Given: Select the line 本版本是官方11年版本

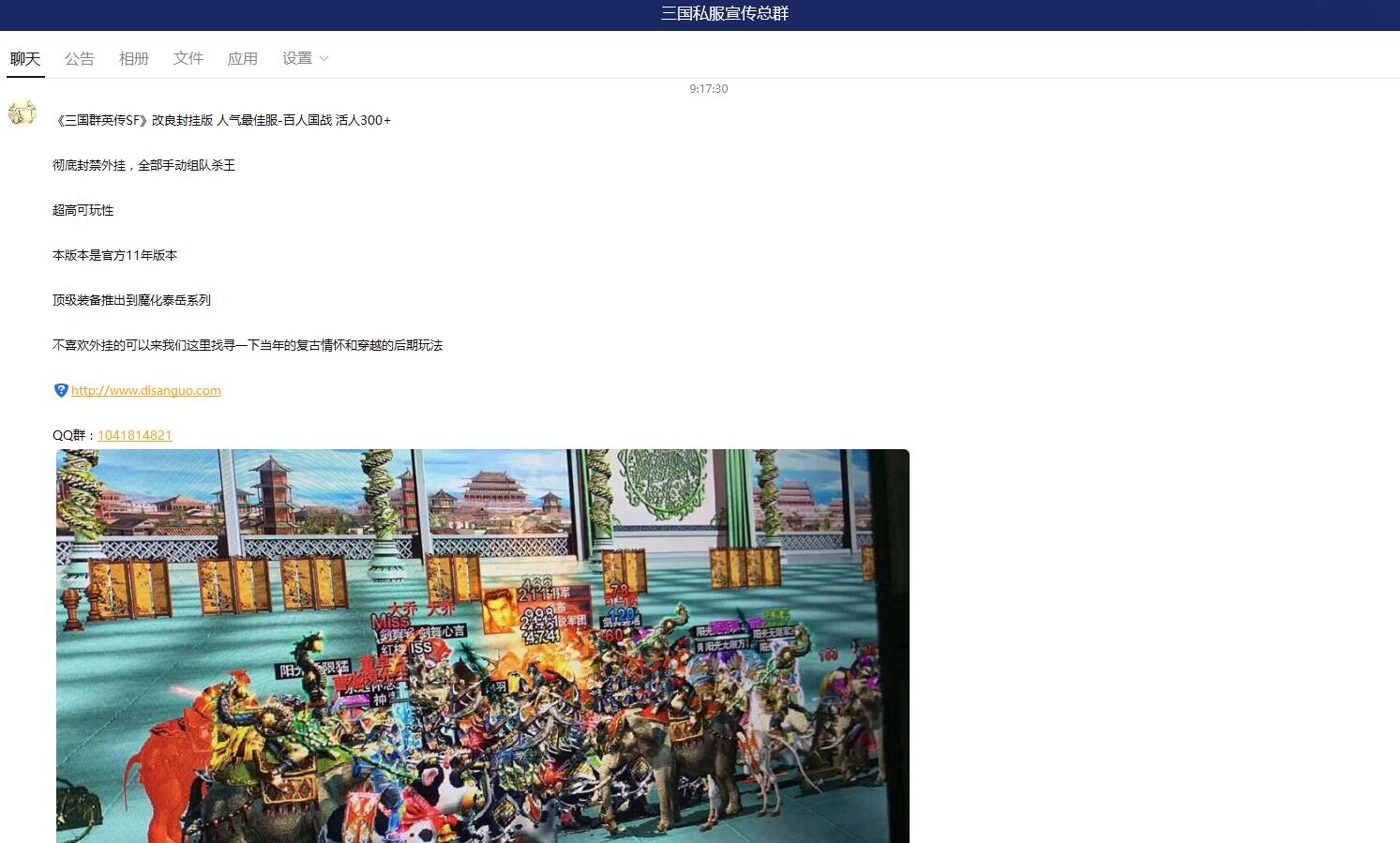Looking at the screenshot, I should click(x=114, y=255).
